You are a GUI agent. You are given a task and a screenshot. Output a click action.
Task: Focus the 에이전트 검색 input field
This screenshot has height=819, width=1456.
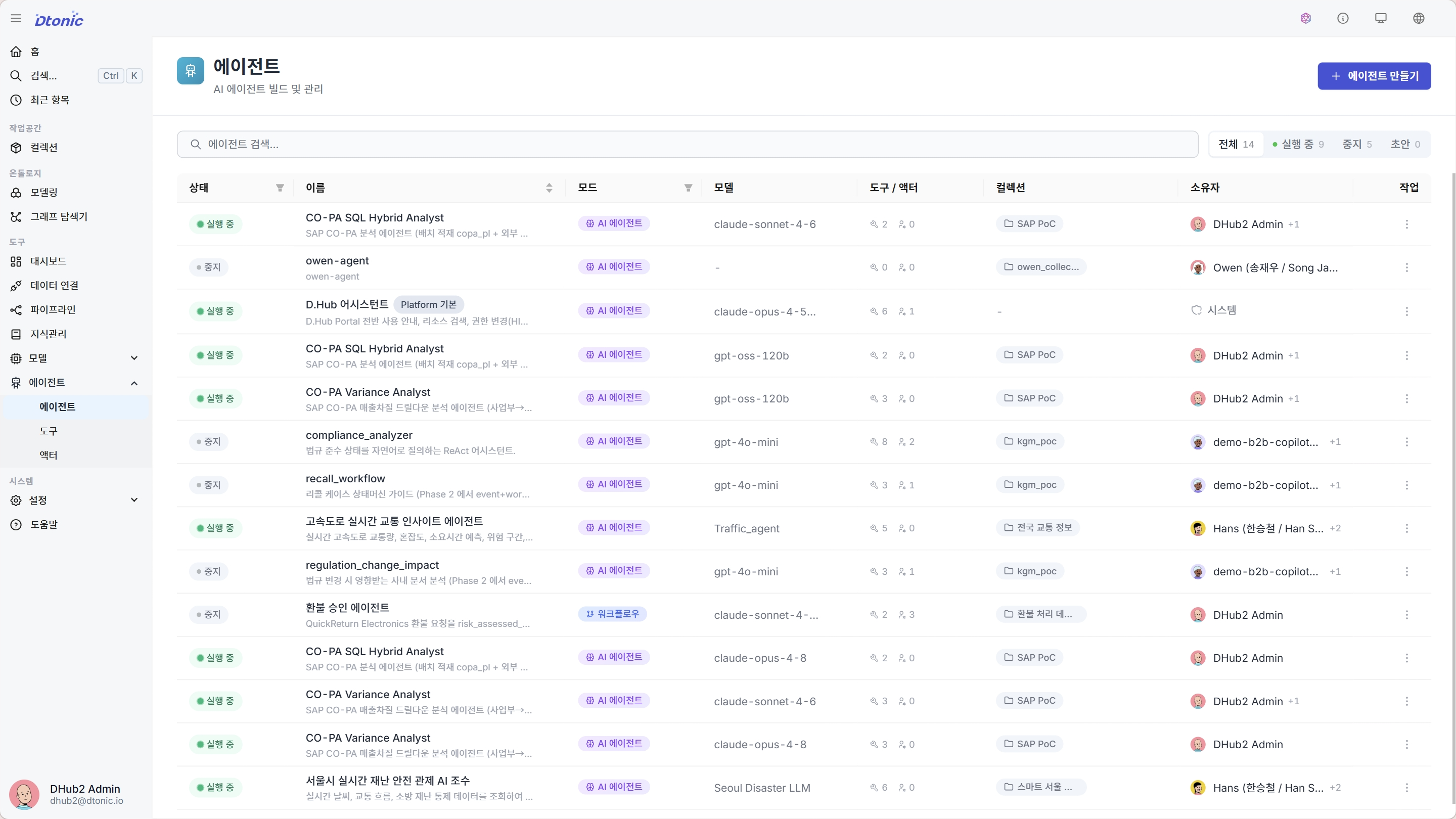pos(688,144)
